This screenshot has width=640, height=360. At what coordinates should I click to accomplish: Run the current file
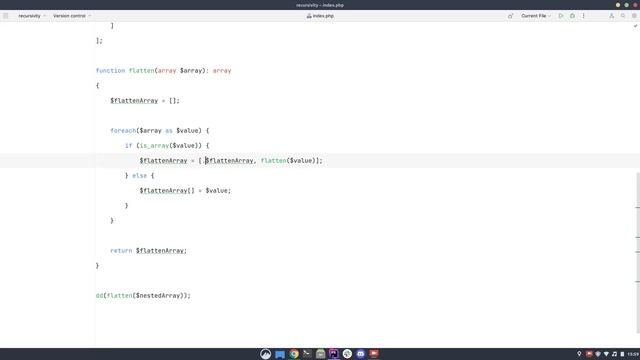(561, 16)
